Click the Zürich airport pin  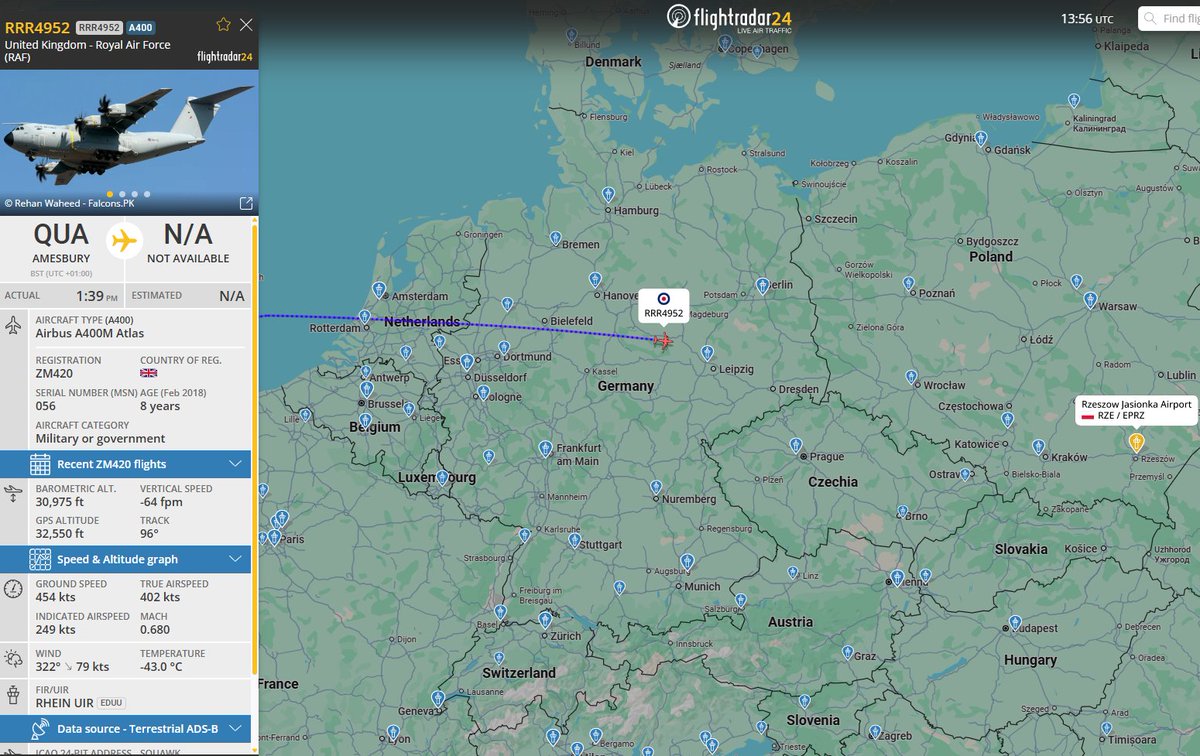pos(545,621)
